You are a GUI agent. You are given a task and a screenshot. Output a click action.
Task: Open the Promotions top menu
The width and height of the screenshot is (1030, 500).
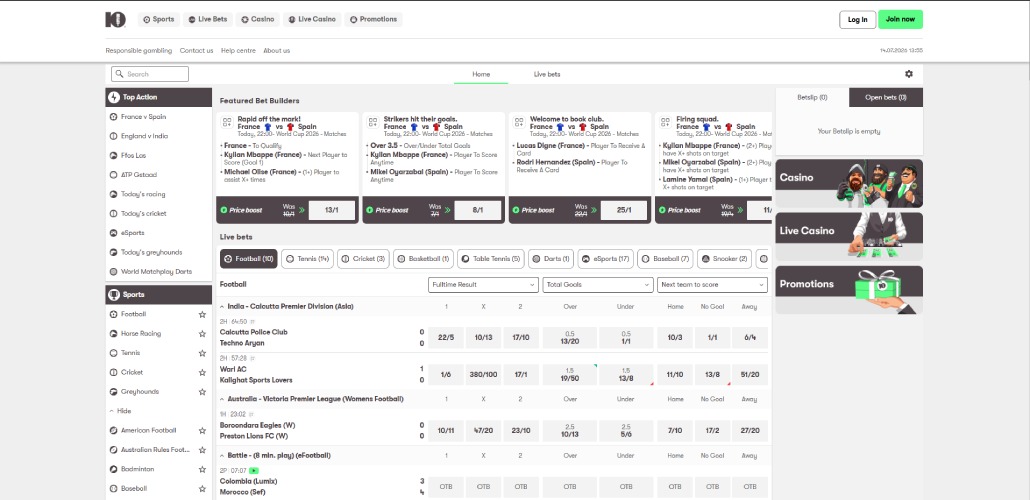(x=373, y=20)
